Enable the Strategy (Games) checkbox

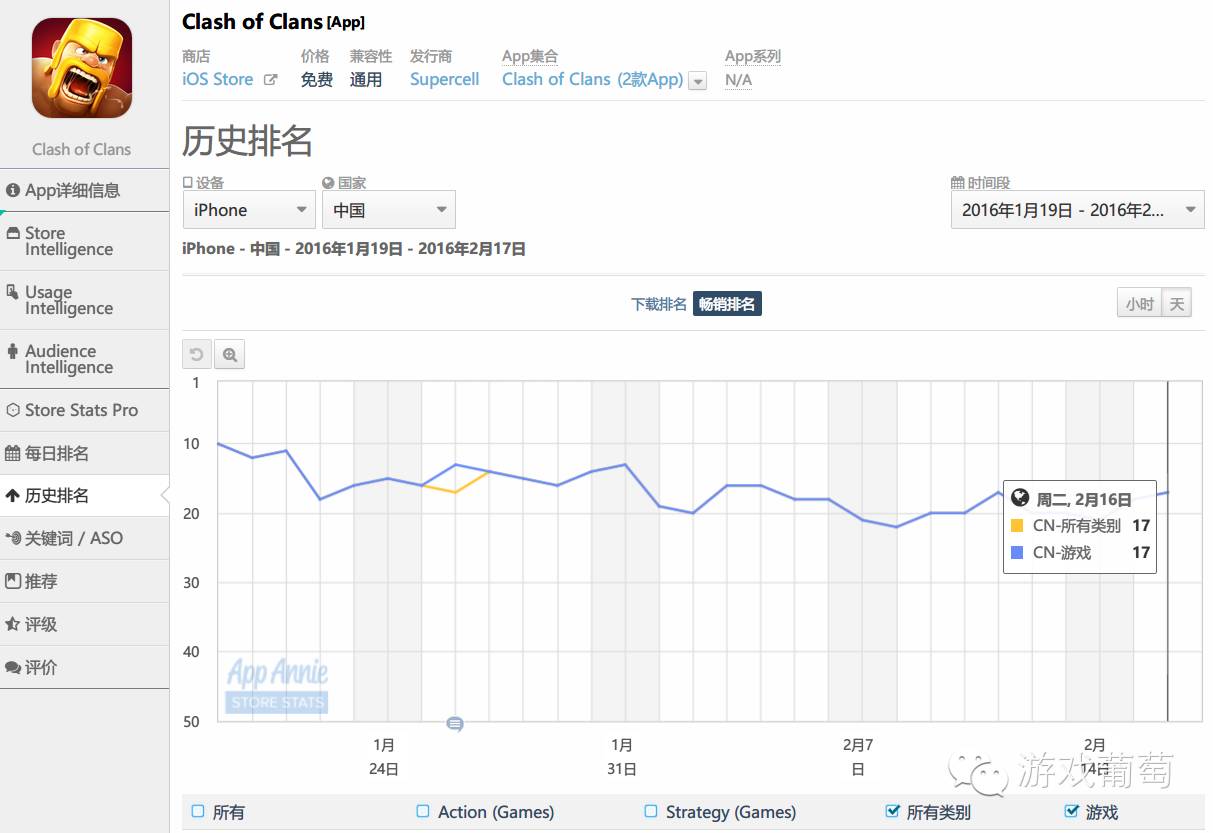[650, 811]
